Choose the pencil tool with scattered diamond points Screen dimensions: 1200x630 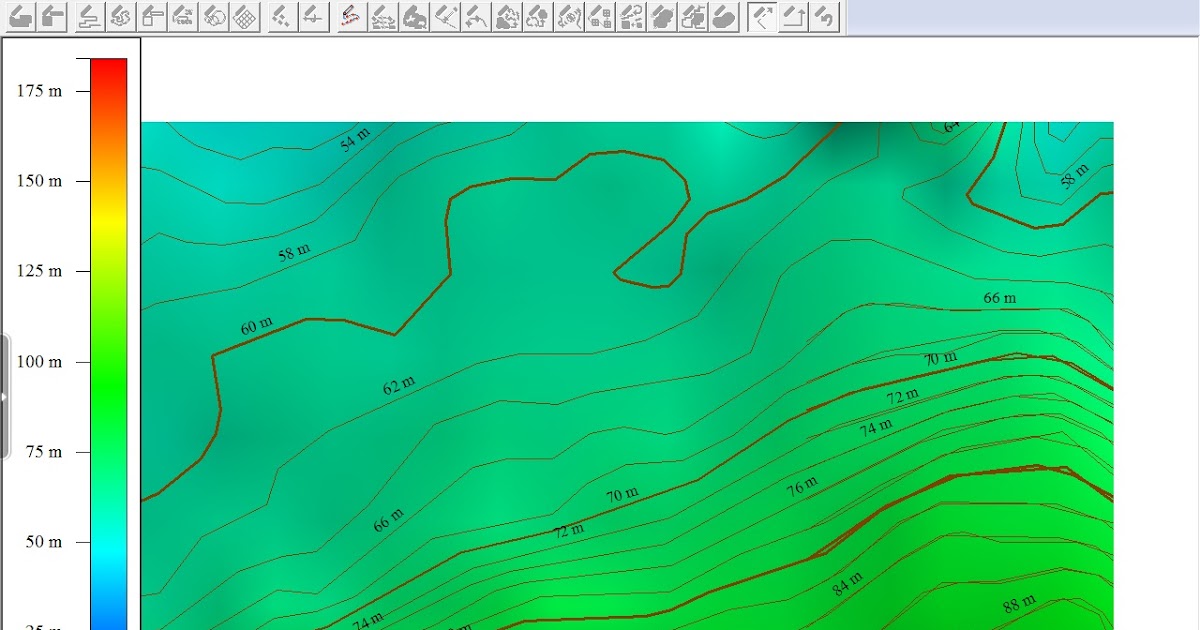[x=283, y=16]
